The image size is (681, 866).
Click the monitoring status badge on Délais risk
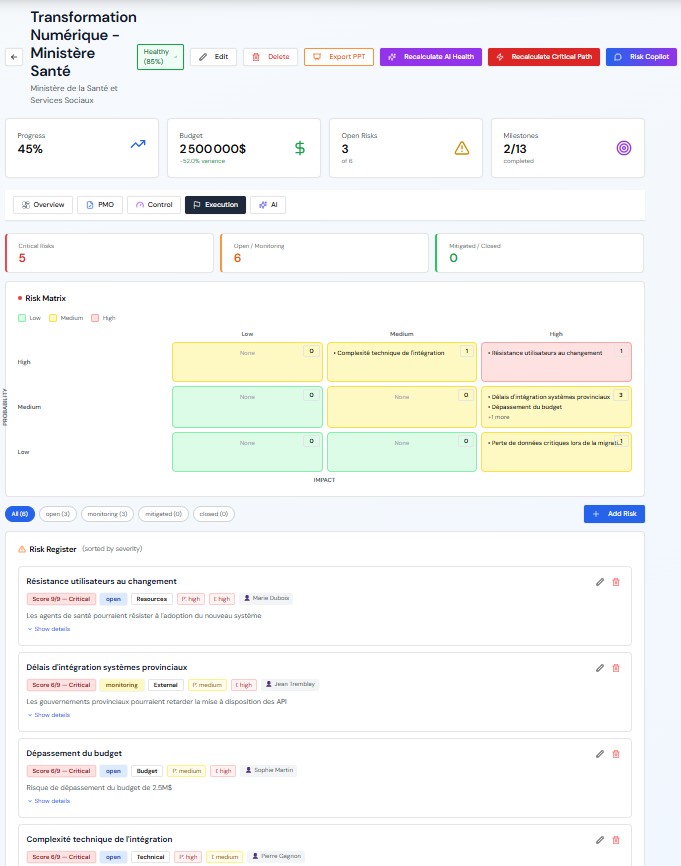click(x=122, y=685)
